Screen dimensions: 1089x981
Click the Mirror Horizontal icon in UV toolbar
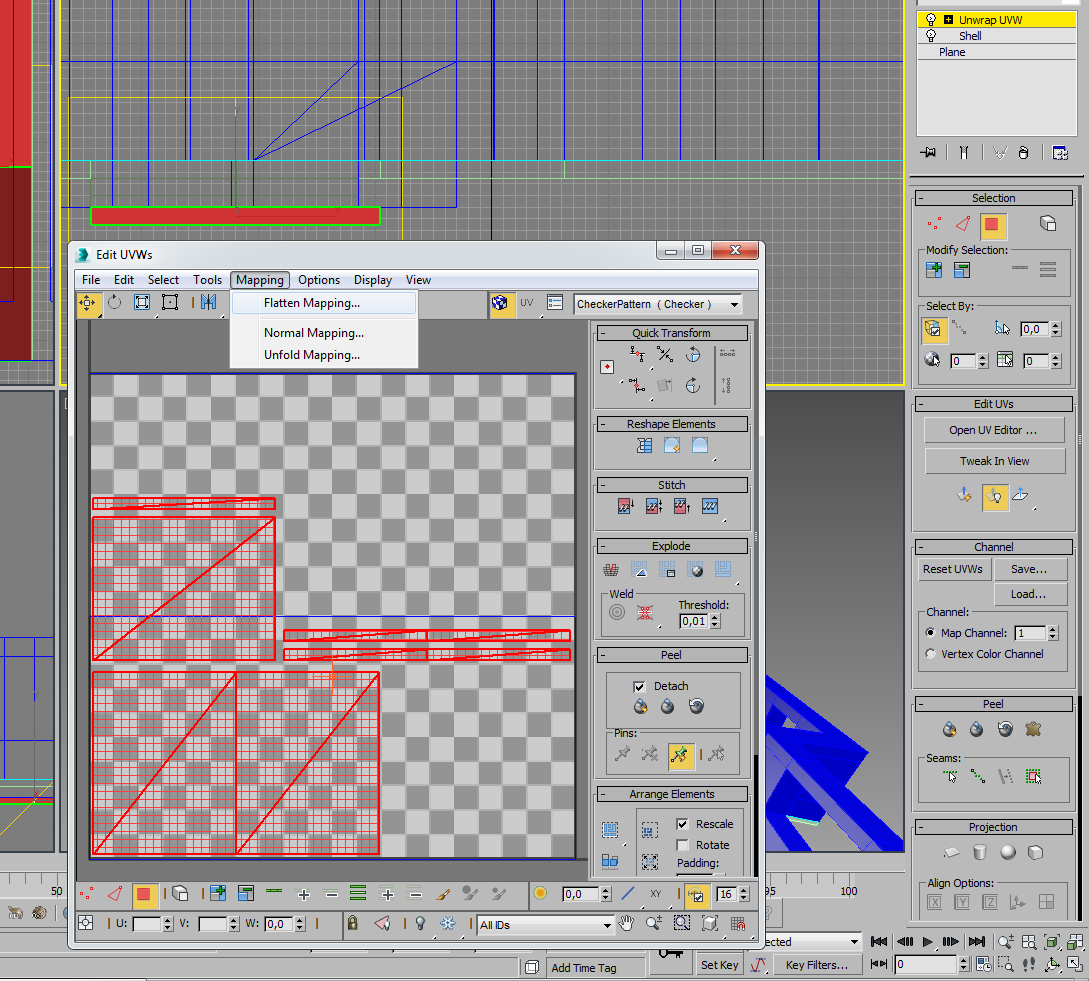click(x=208, y=303)
